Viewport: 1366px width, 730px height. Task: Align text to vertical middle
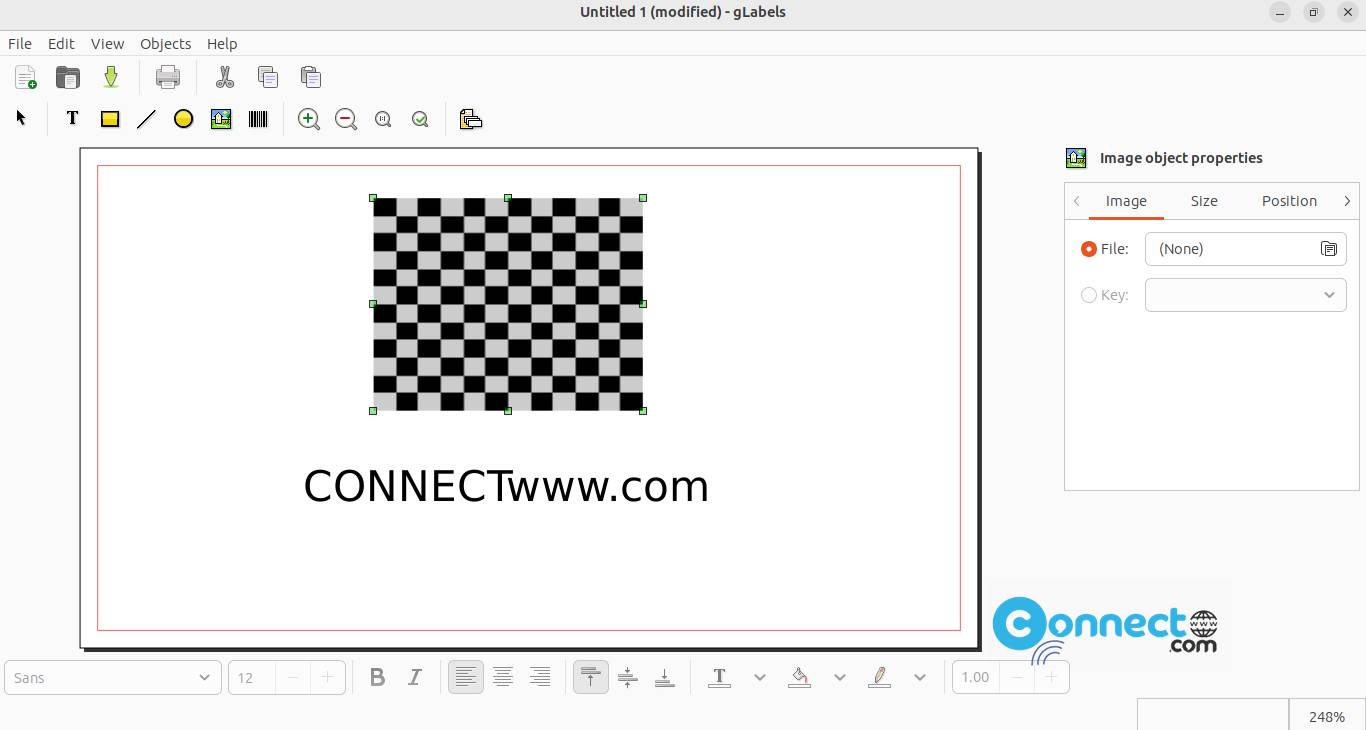tap(628, 677)
